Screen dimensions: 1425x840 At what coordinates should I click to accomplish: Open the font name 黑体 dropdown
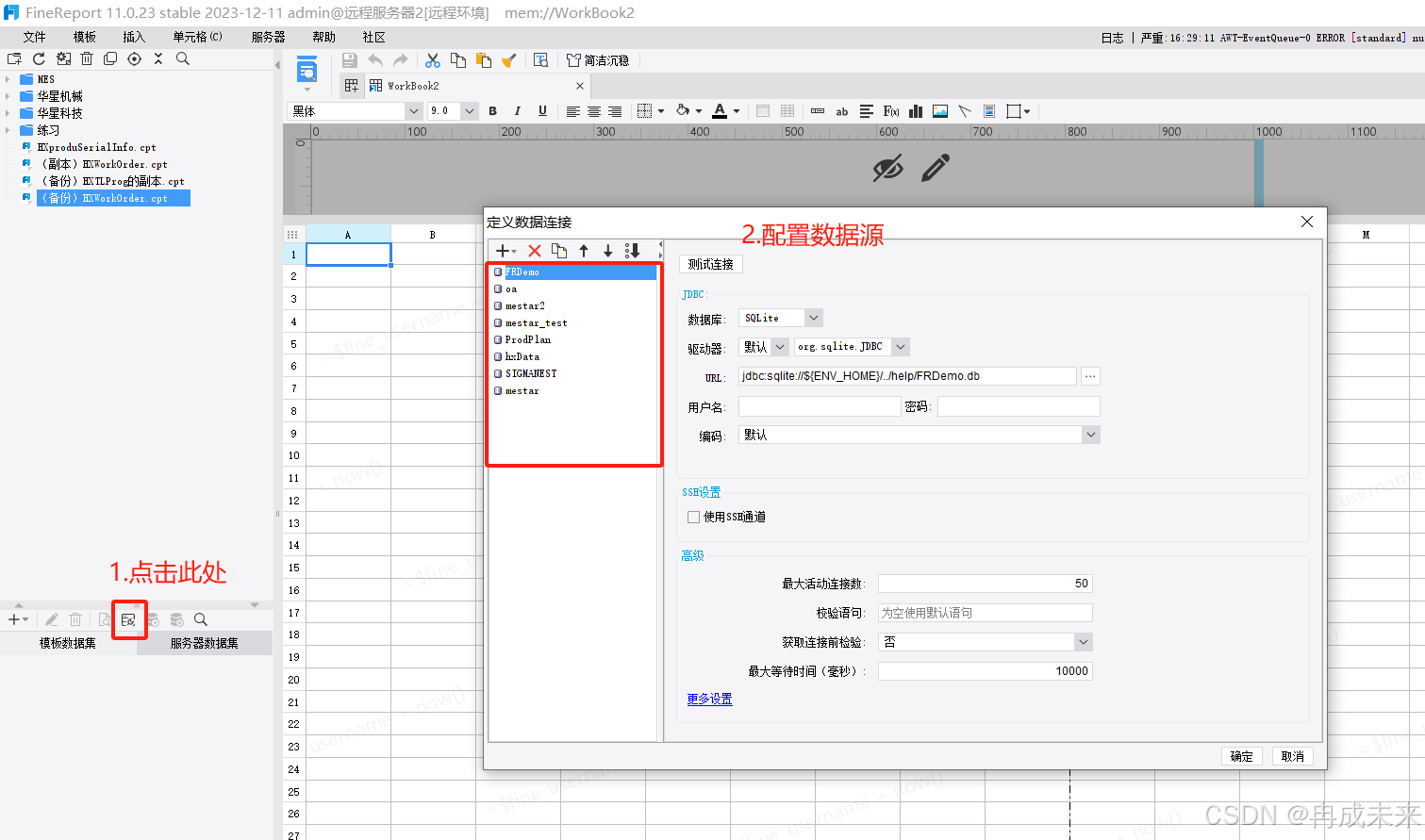coord(413,111)
